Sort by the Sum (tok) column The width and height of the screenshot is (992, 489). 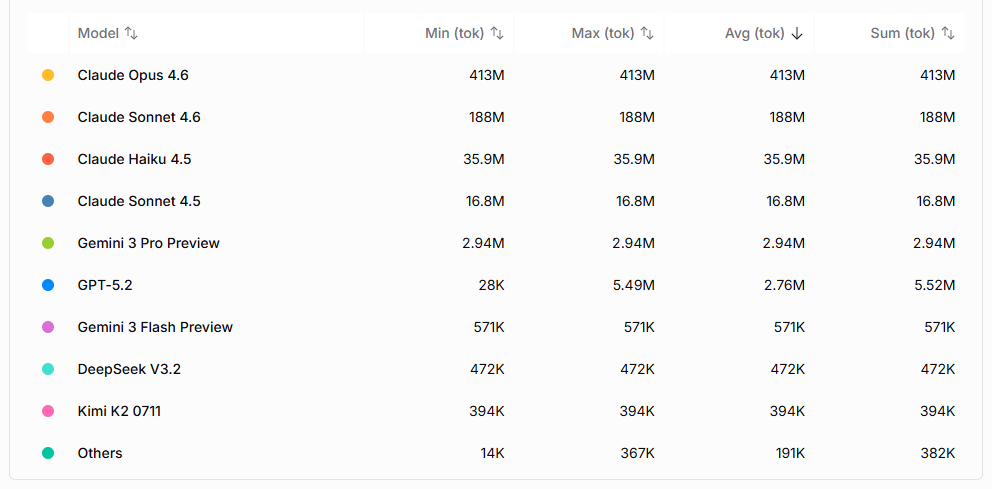(x=948, y=34)
